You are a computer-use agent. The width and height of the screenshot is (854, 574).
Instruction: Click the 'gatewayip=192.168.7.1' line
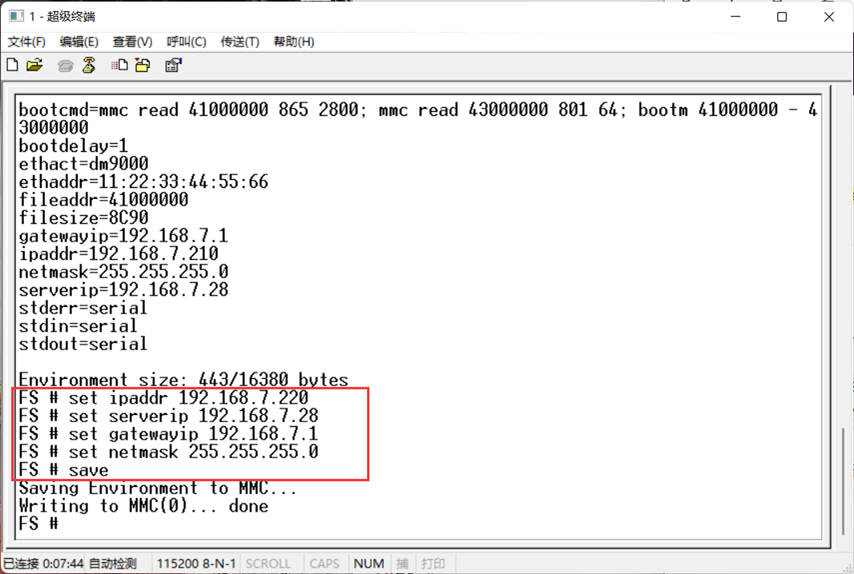(124, 236)
